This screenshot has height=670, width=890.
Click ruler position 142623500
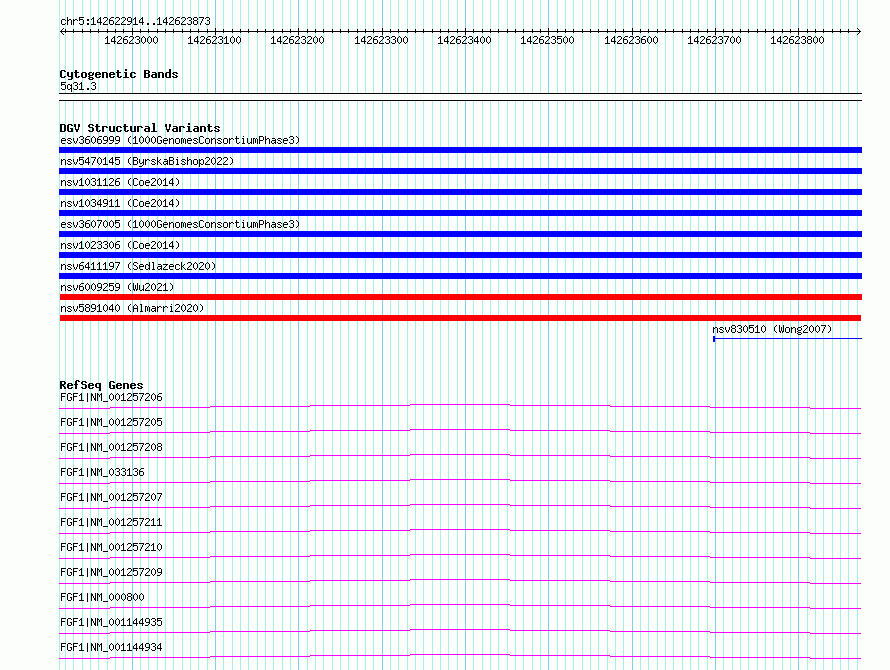(x=547, y=40)
